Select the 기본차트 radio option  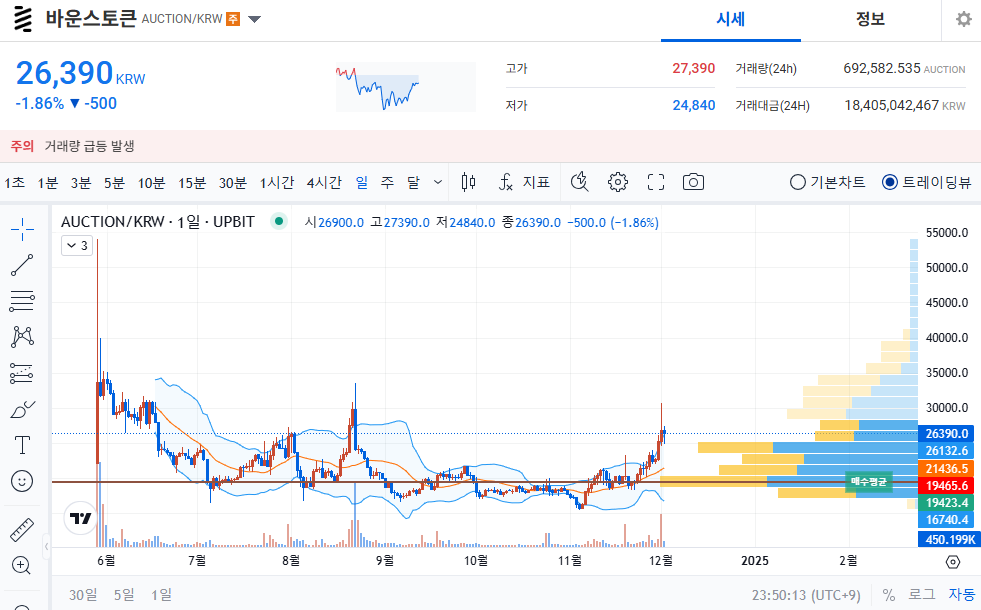coord(827,182)
